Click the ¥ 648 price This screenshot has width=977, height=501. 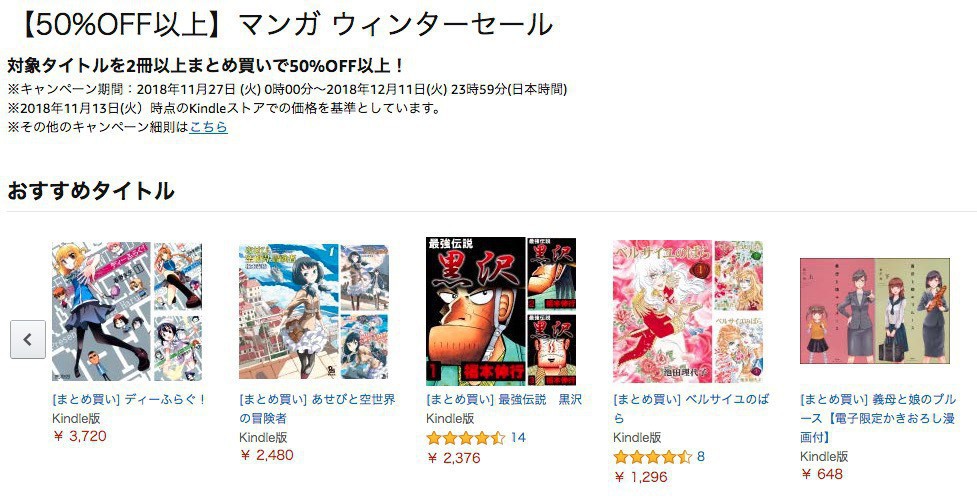coord(821,474)
